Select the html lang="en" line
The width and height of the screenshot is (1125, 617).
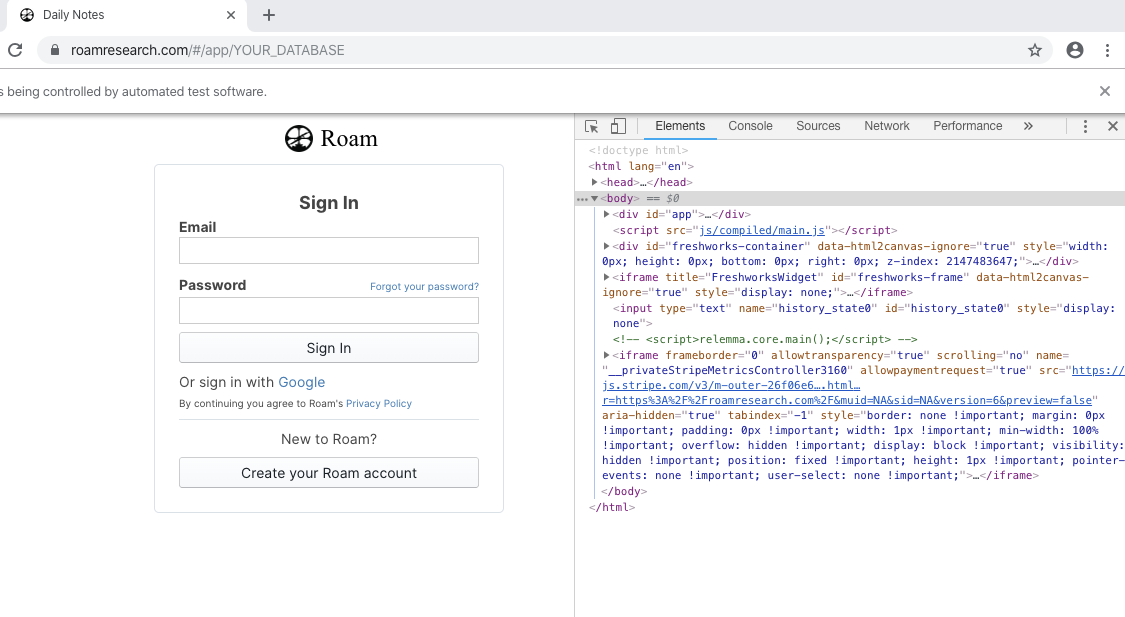pyautogui.click(x=641, y=166)
